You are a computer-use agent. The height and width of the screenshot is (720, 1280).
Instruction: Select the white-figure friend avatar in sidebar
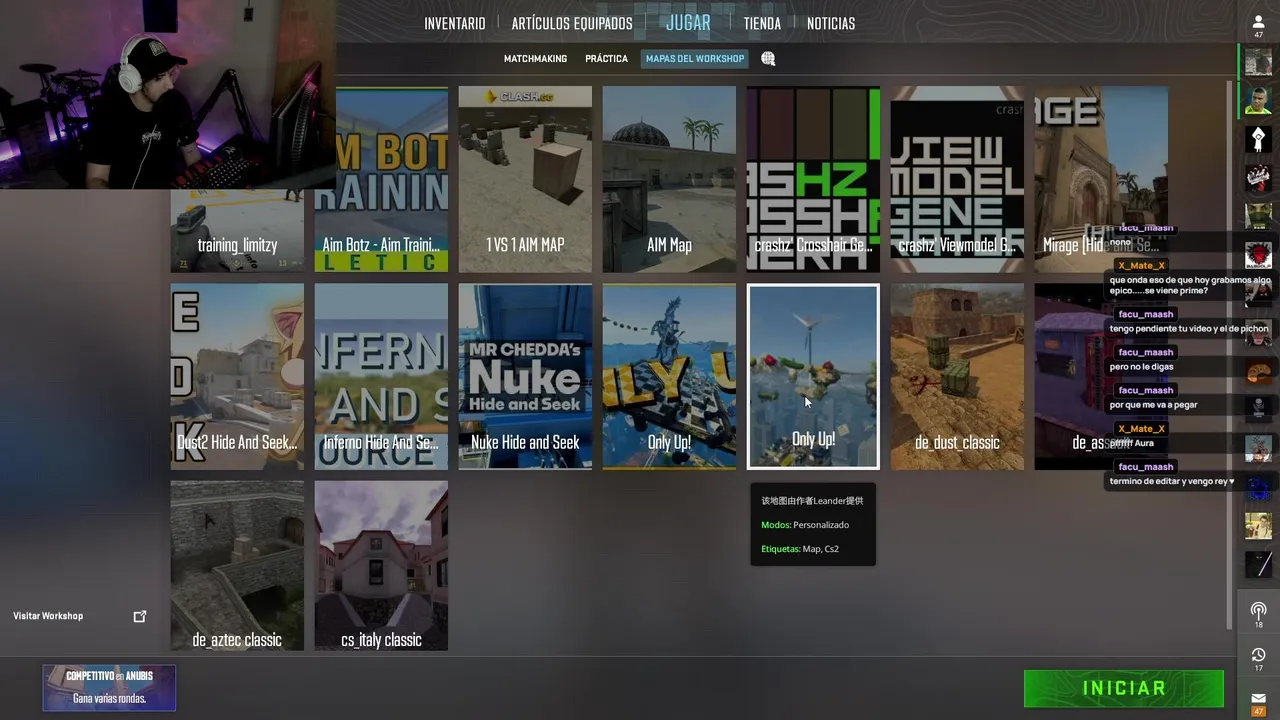coord(1258,139)
